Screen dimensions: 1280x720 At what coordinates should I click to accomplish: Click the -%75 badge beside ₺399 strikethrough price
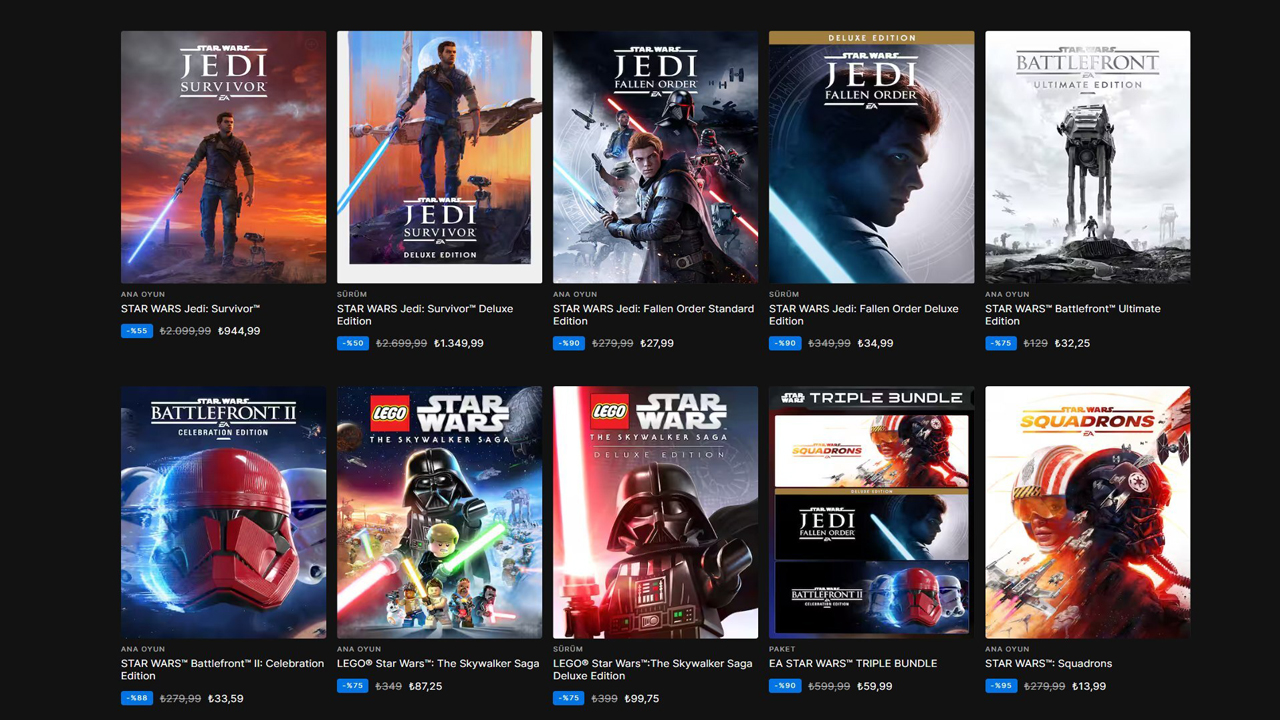click(569, 698)
